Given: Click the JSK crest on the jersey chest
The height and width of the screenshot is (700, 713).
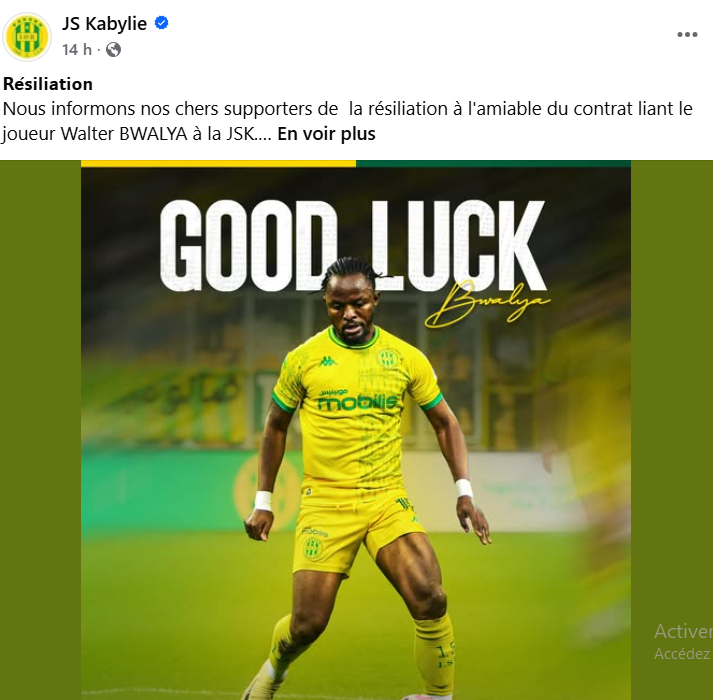Looking at the screenshot, I should [388, 358].
